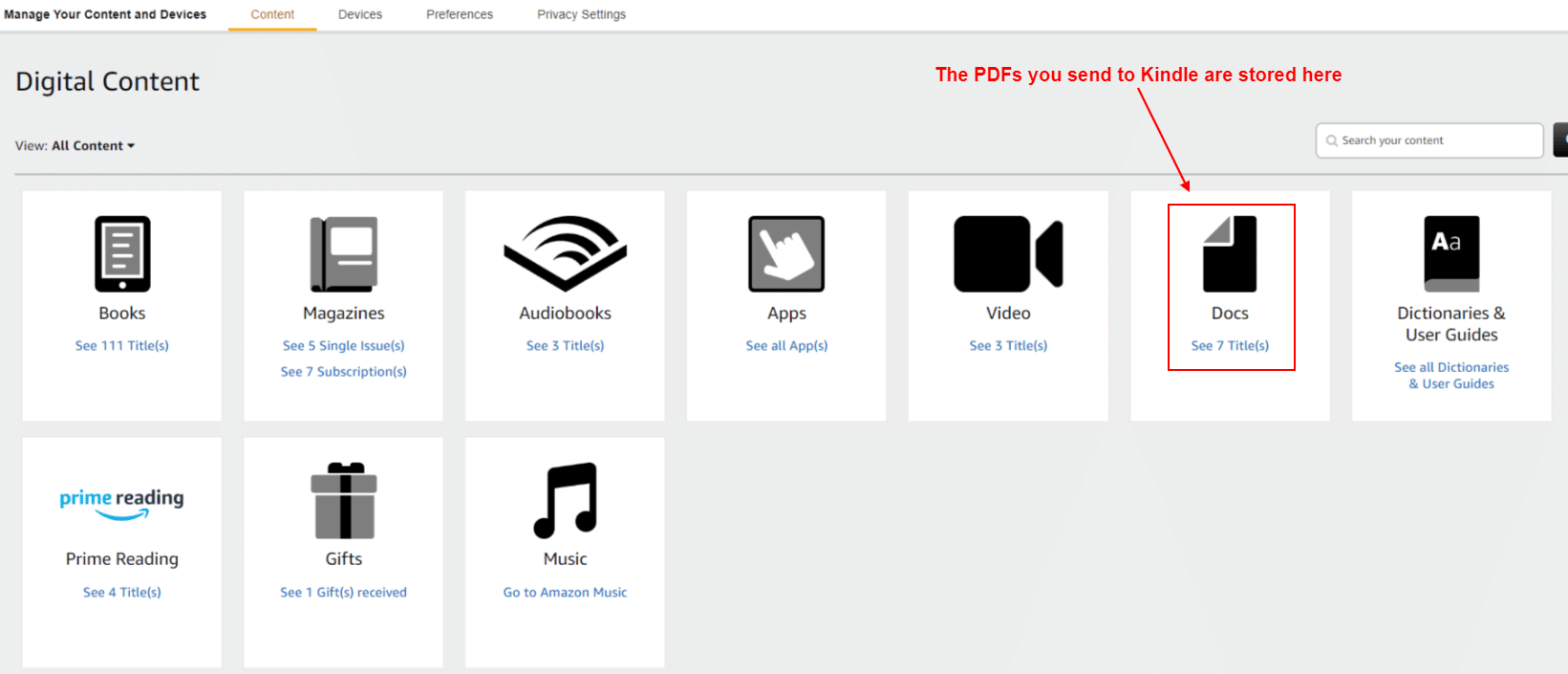The height and width of the screenshot is (674, 1568).
Task: Focus the Search your content field
Action: pos(1429,141)
